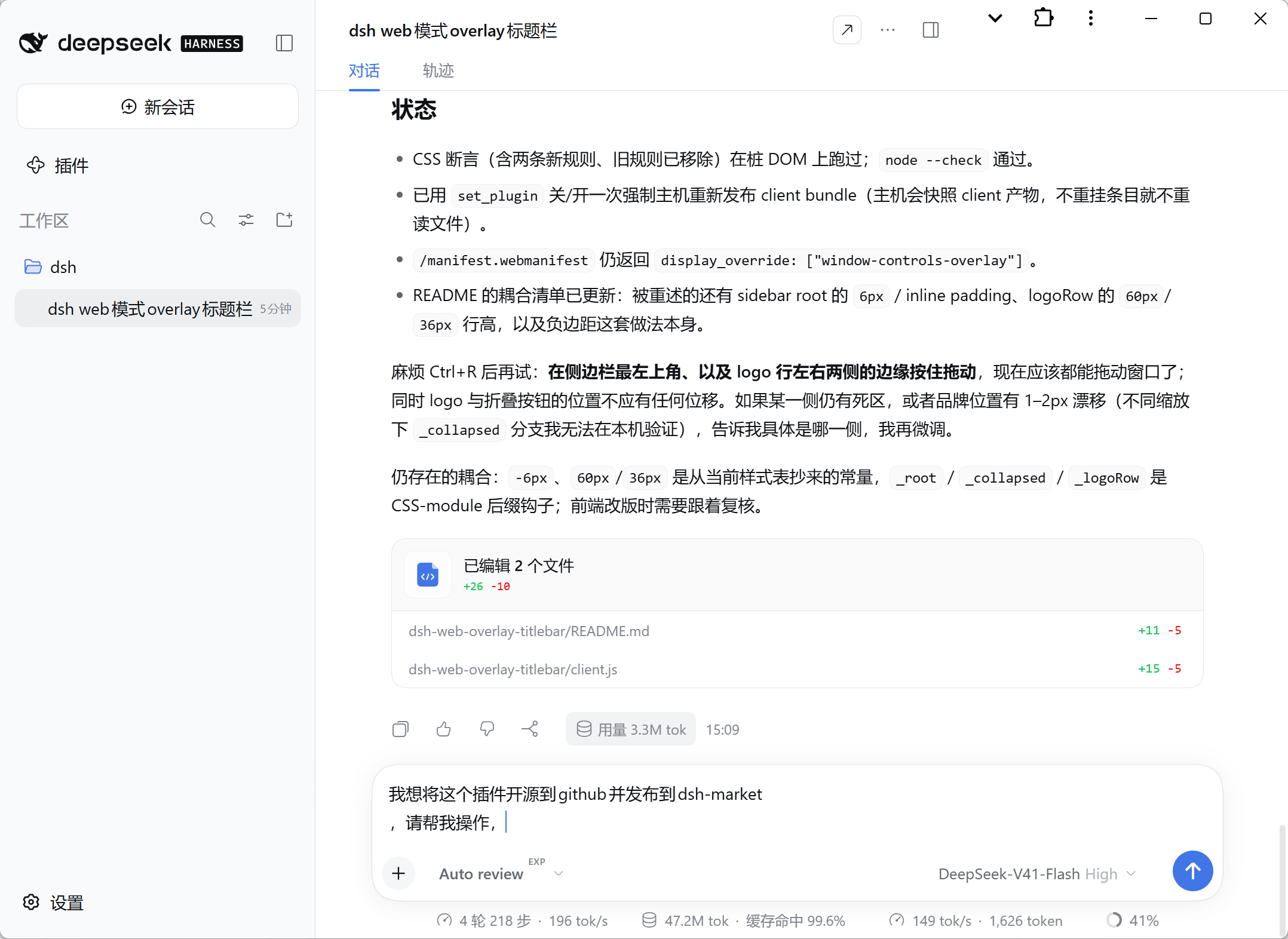This screenshot has height=939, width=1288.
Task: Click the 4 轮 218 步 status entry
Action: (x=522, y=920)
